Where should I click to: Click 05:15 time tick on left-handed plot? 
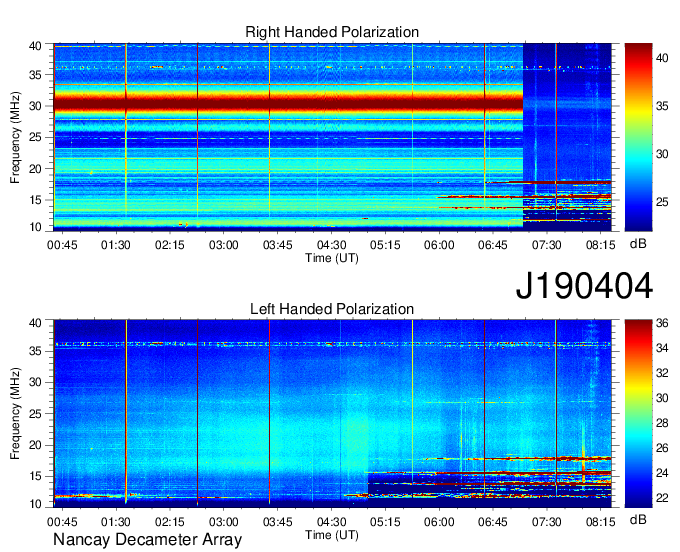coord(385,522)
